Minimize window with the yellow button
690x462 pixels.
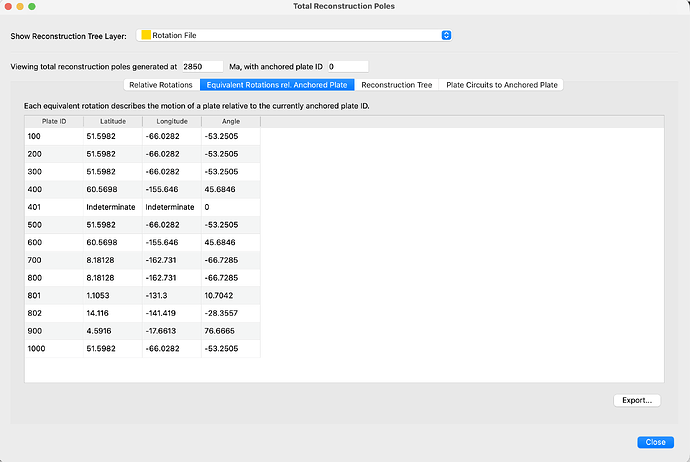pos(20,7)
